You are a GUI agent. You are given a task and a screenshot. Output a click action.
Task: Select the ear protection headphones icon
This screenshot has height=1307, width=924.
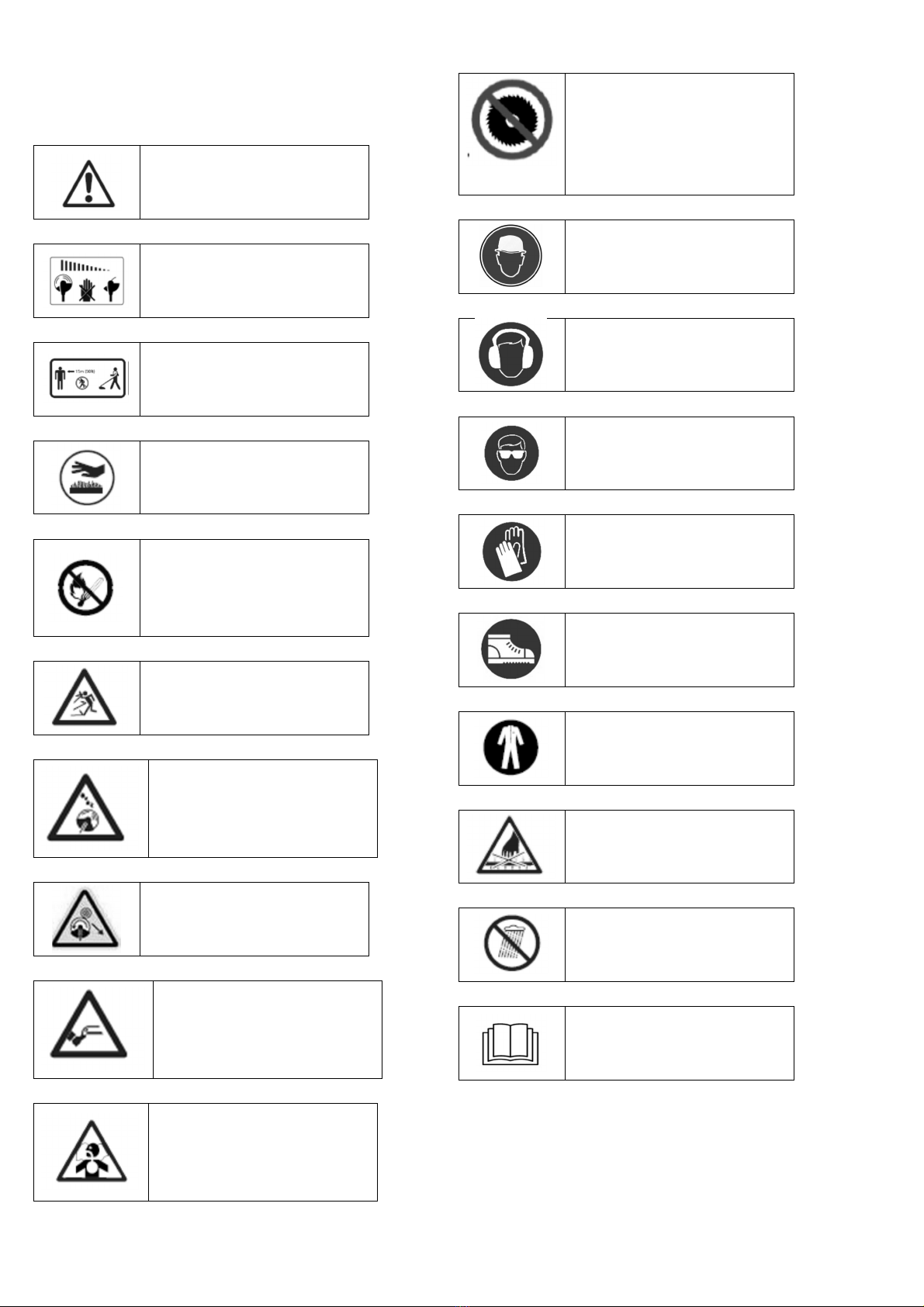(x=510, y=354)
